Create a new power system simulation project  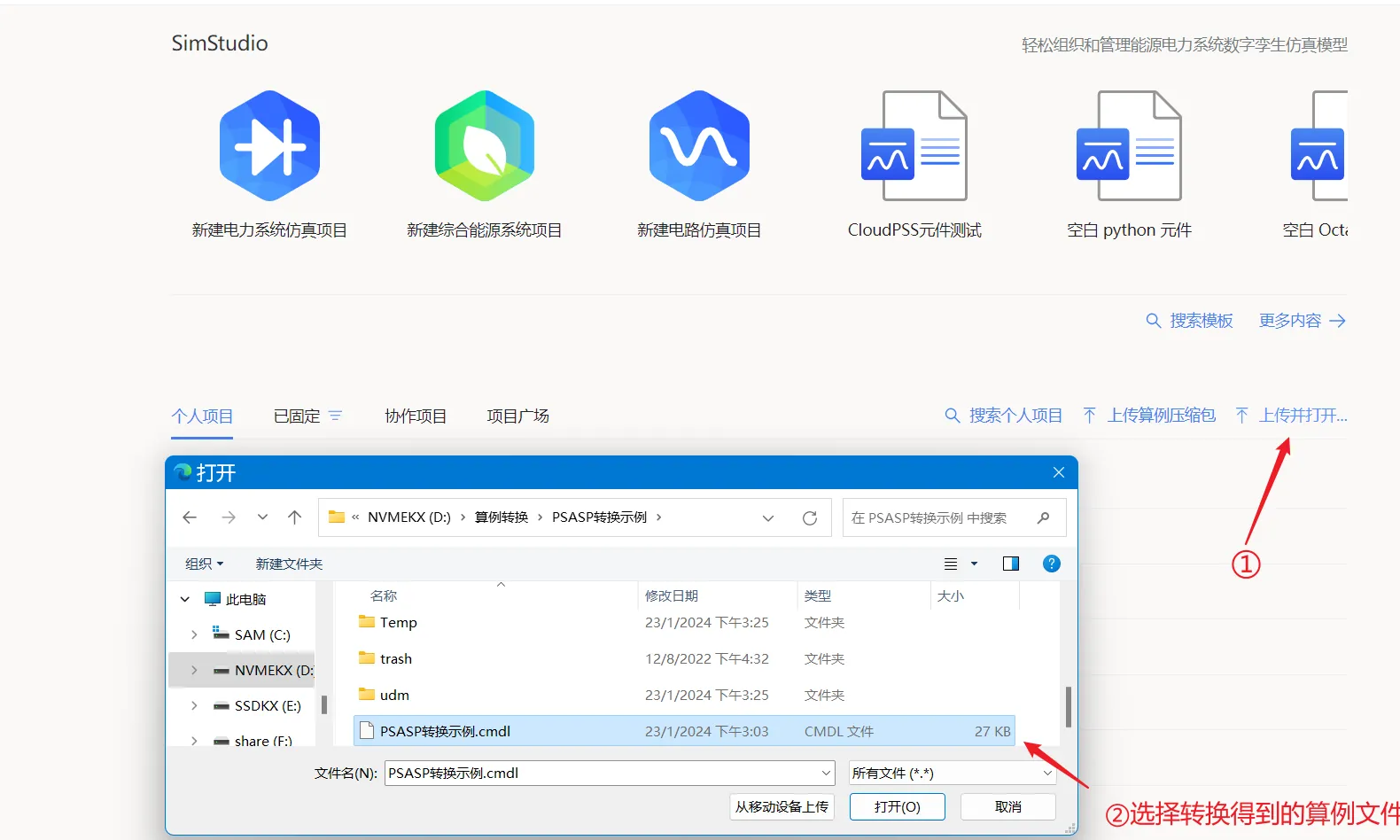click(269, 166)
